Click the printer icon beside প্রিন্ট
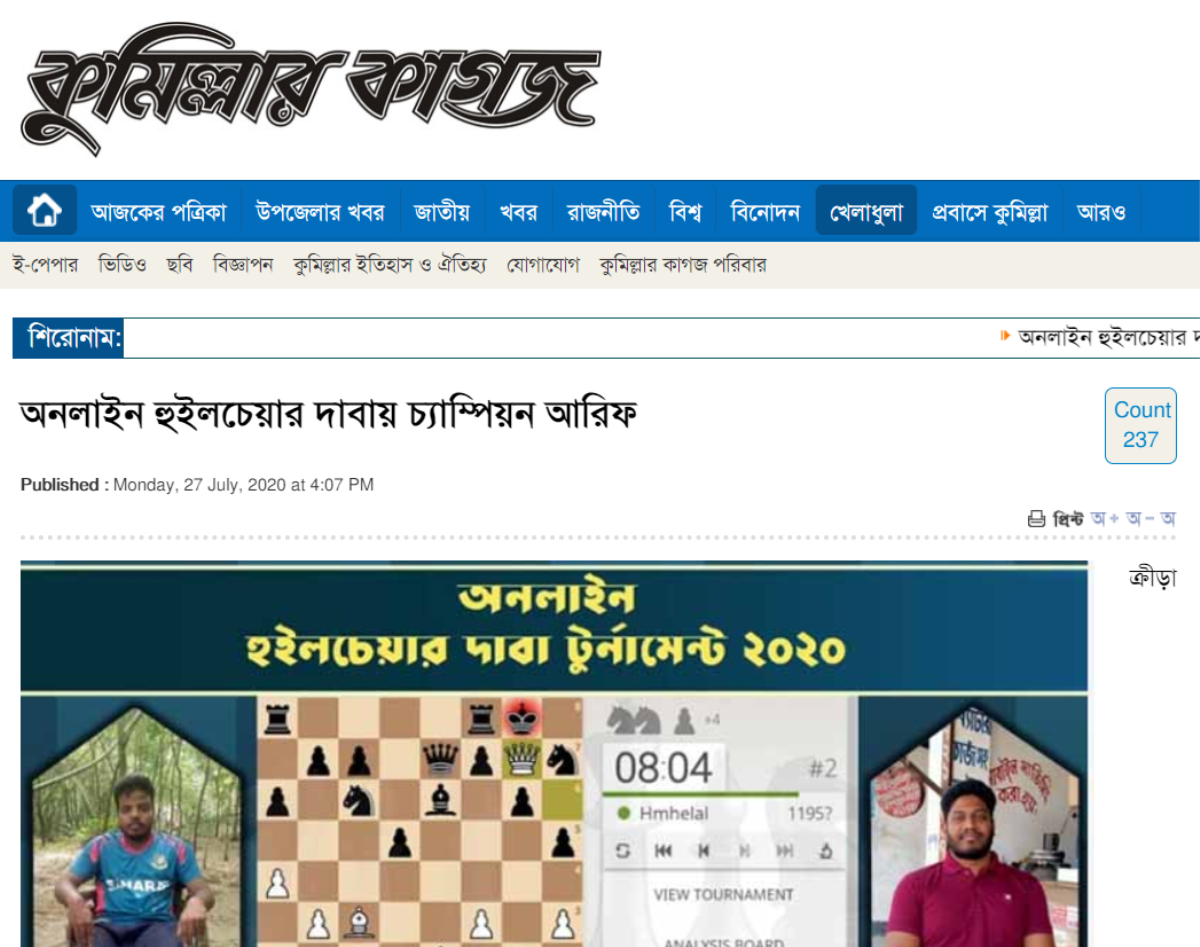Viewport: 1200px width, 947px height. click(x=1036, y=519)
